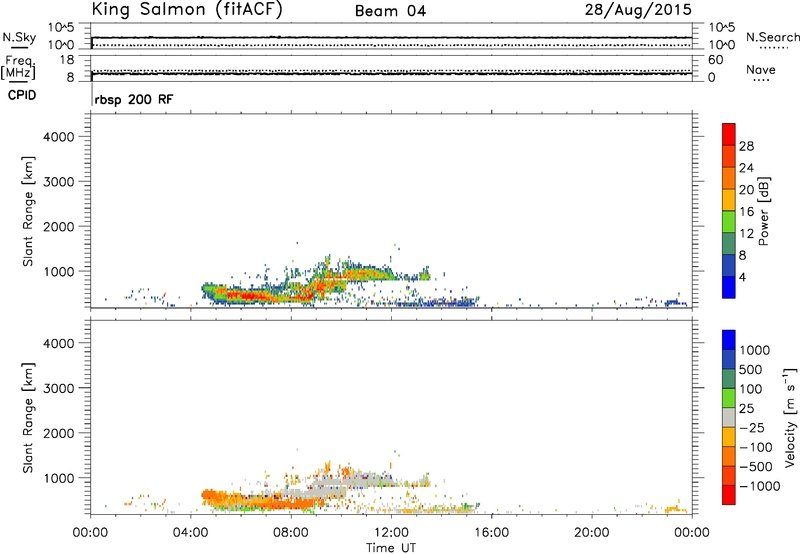
Task: Click the blue bottom of power colorbar
Action: pyautogui.click(x=729, y=287)
